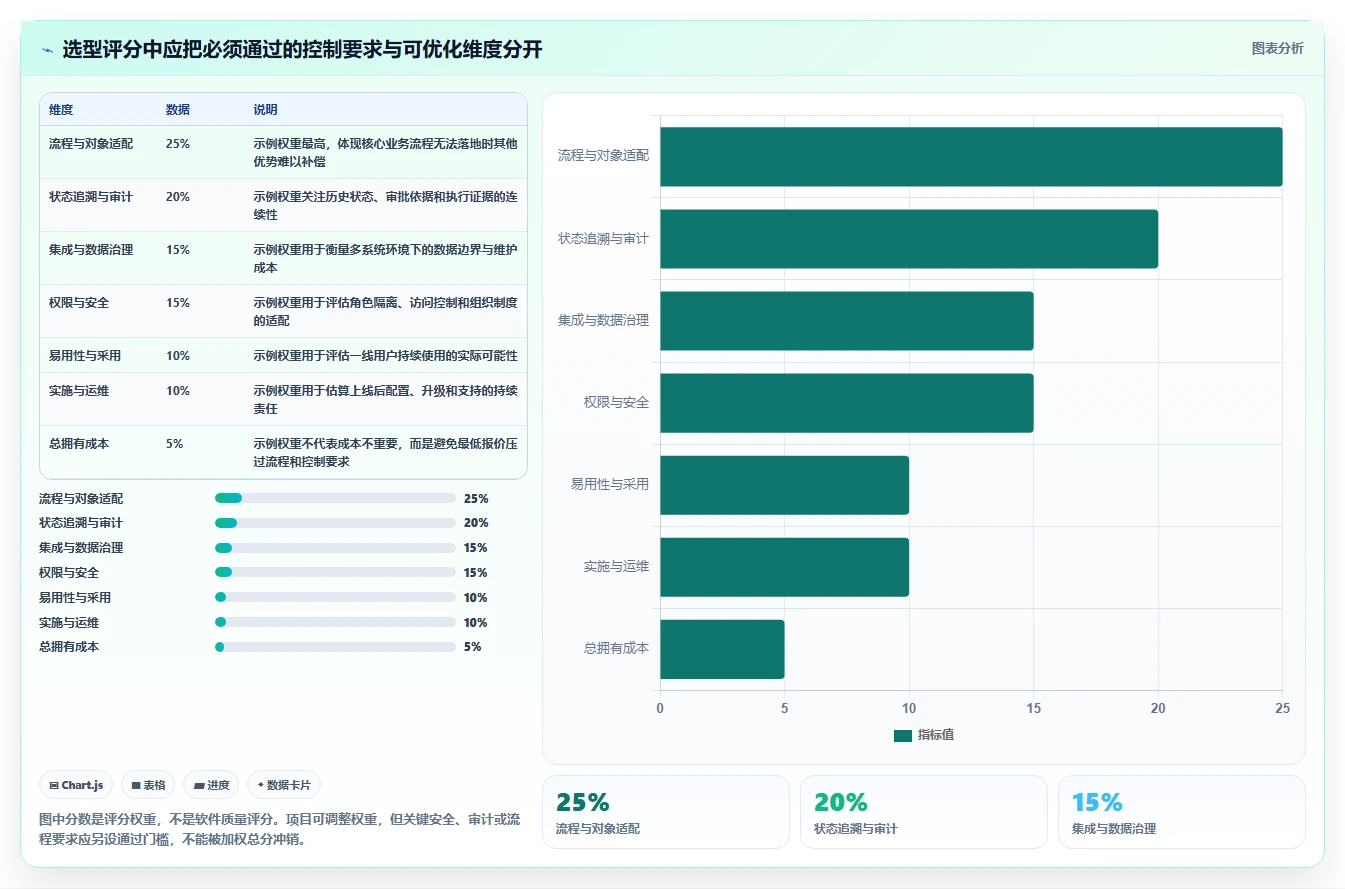The height and width of the screenshot is (889, 1345).
Task: Click the footnote starting 图中分数是评分权重
Action: 280,829
